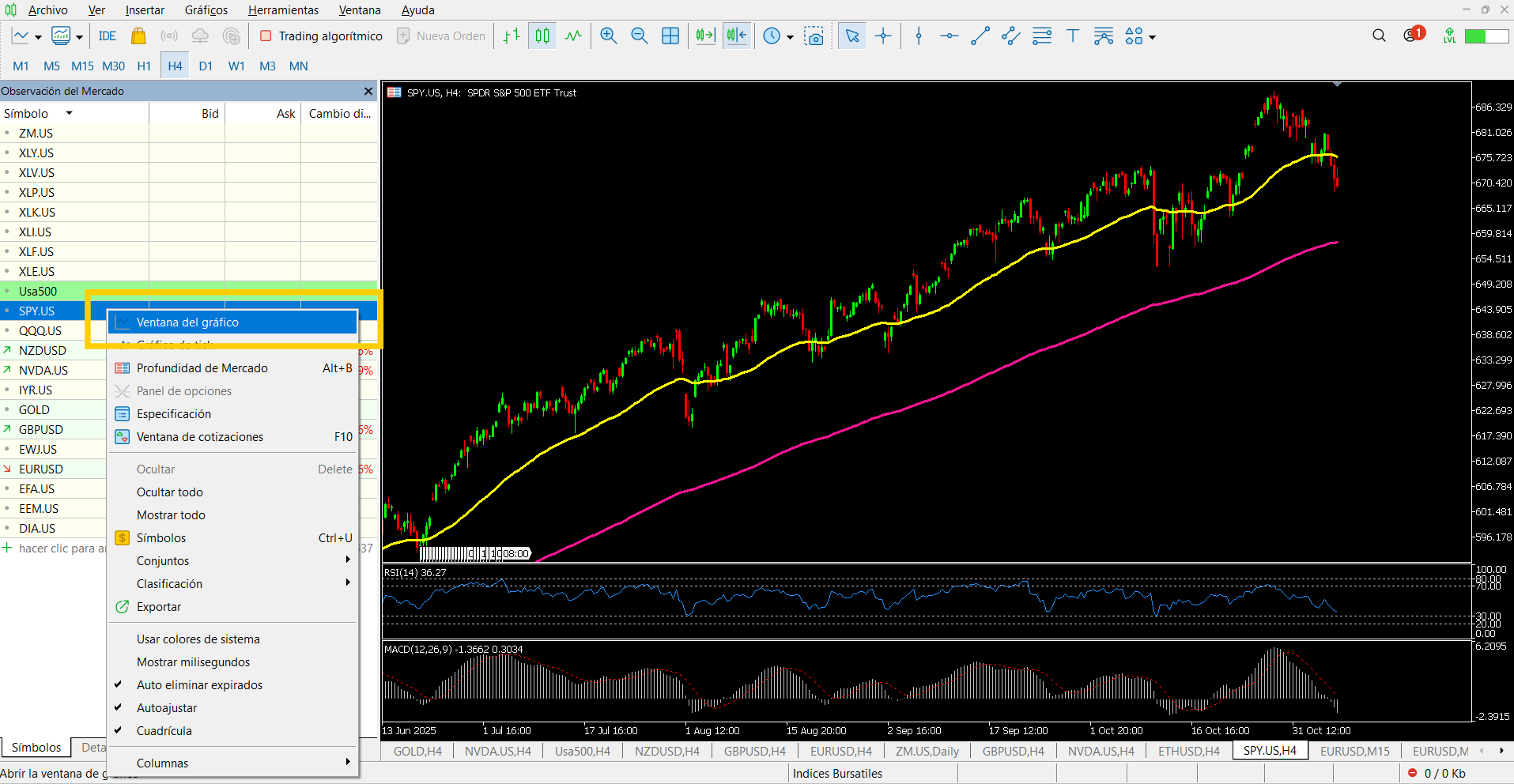Open the GOLD,H4 chart tab
This screenshot has height=784, width=1514.
417,752
